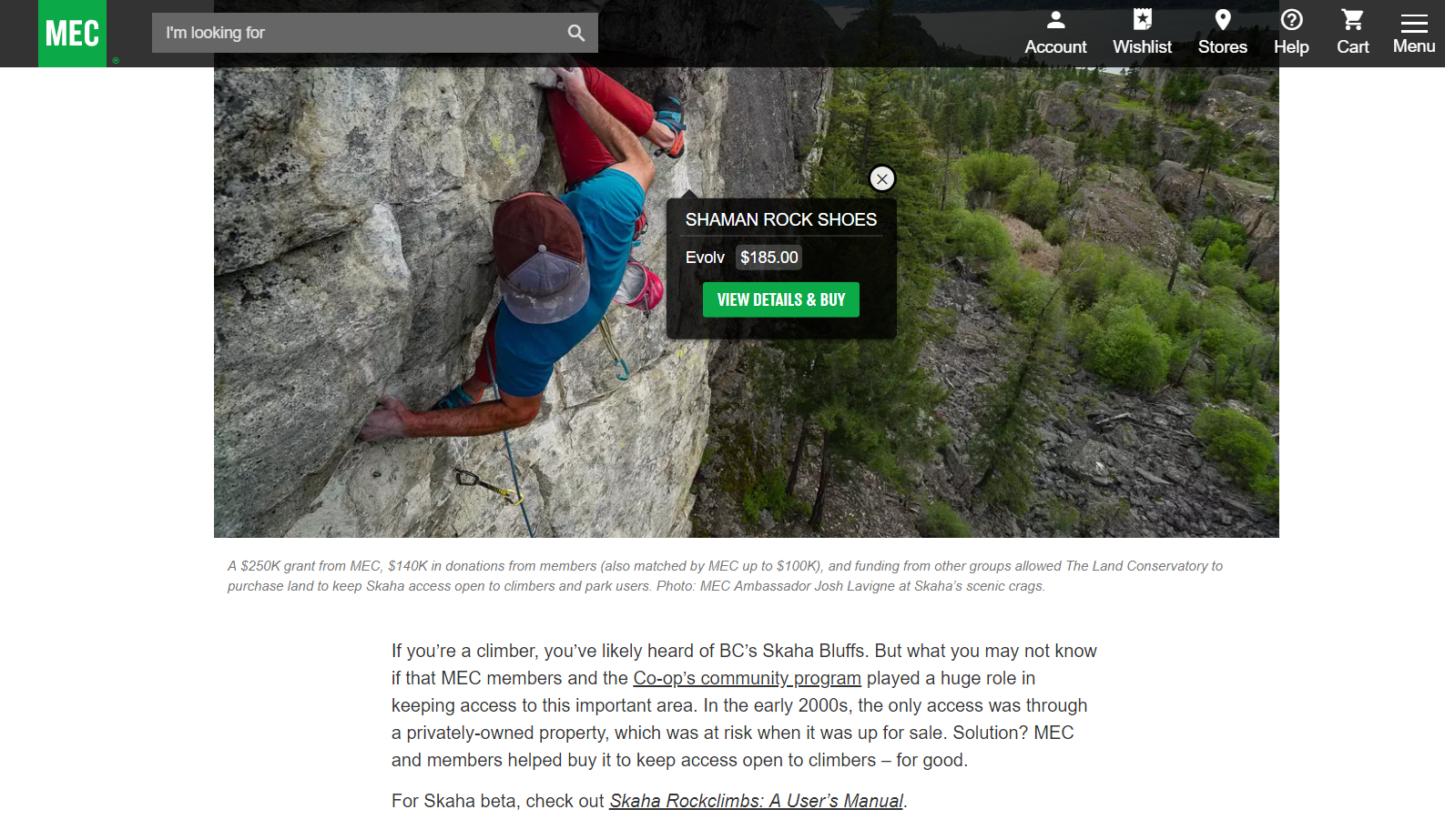
Task: Open the Stores location pin
Action: click(x=1223, y=19)
